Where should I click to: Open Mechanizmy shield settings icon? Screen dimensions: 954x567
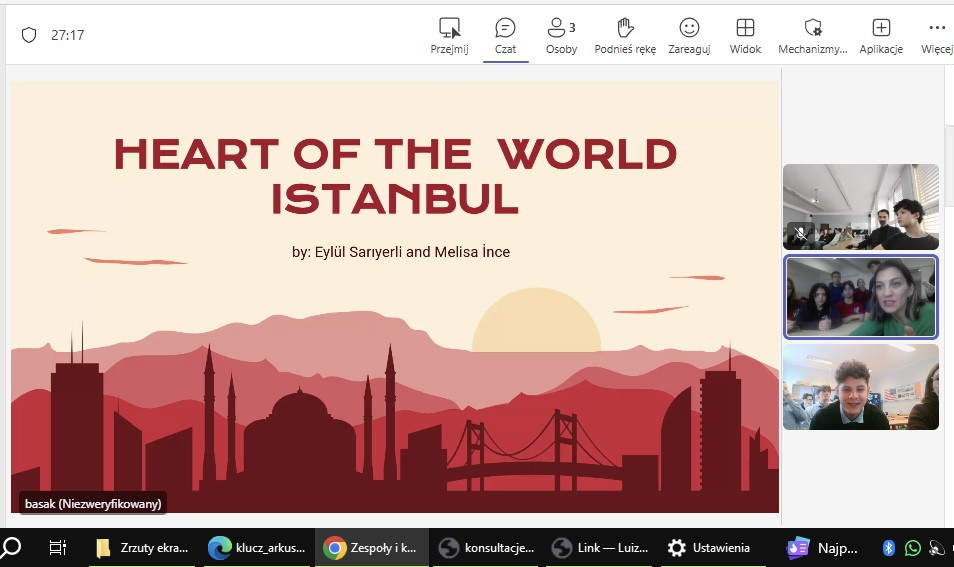pos(812,28)
